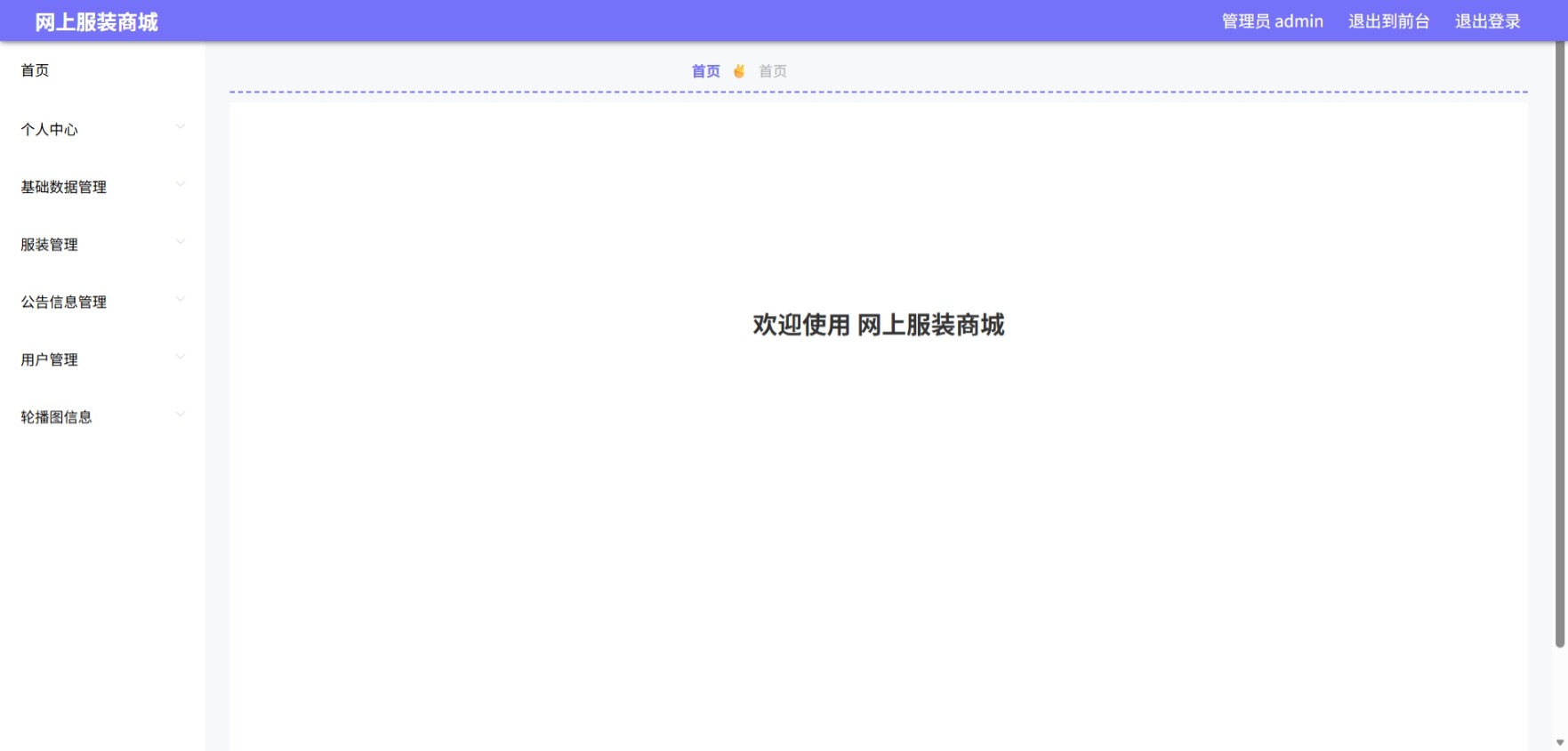Open the 个人中心 sidebar menu
The height and width of the screenshot is (751, 1568).
[x=102, y=129]
